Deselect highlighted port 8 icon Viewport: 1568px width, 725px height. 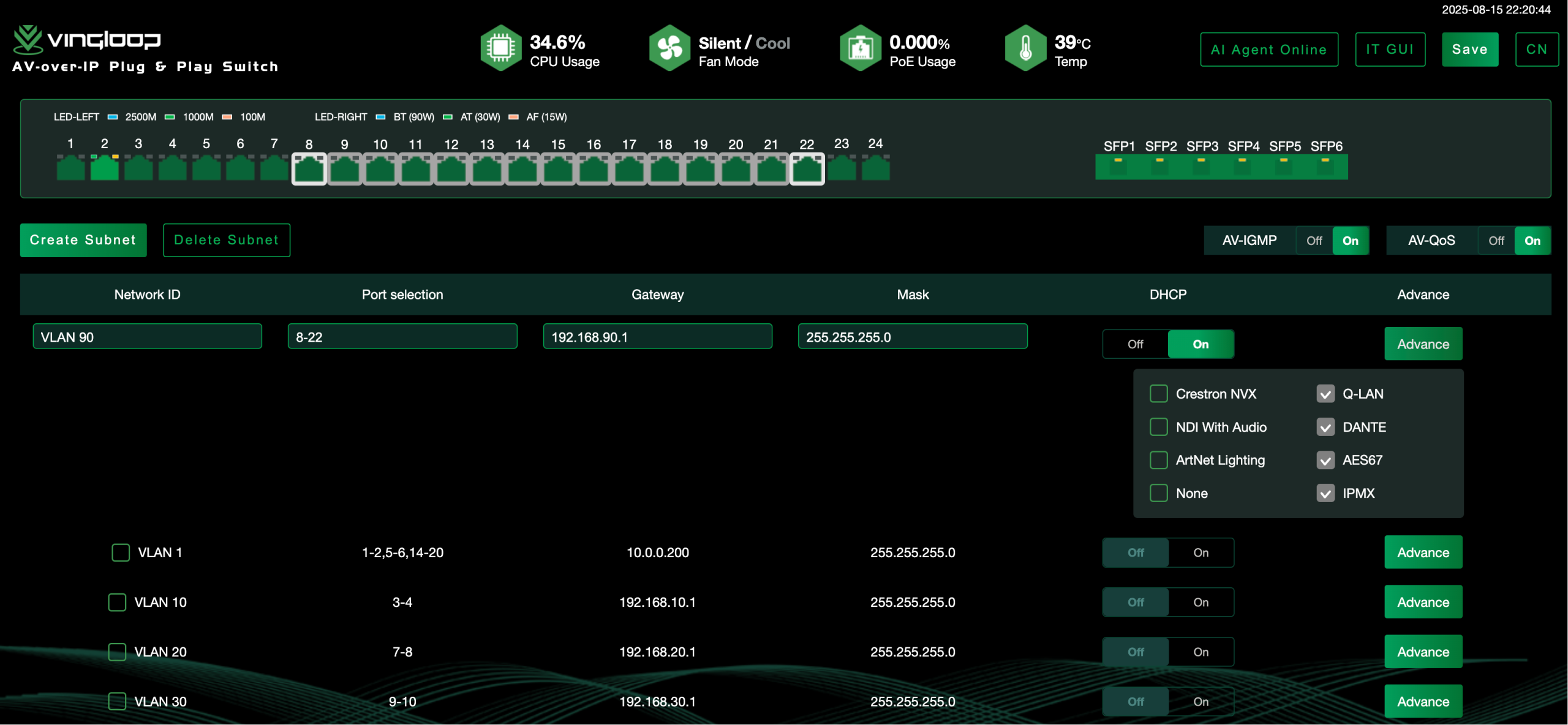click(309, 168)
